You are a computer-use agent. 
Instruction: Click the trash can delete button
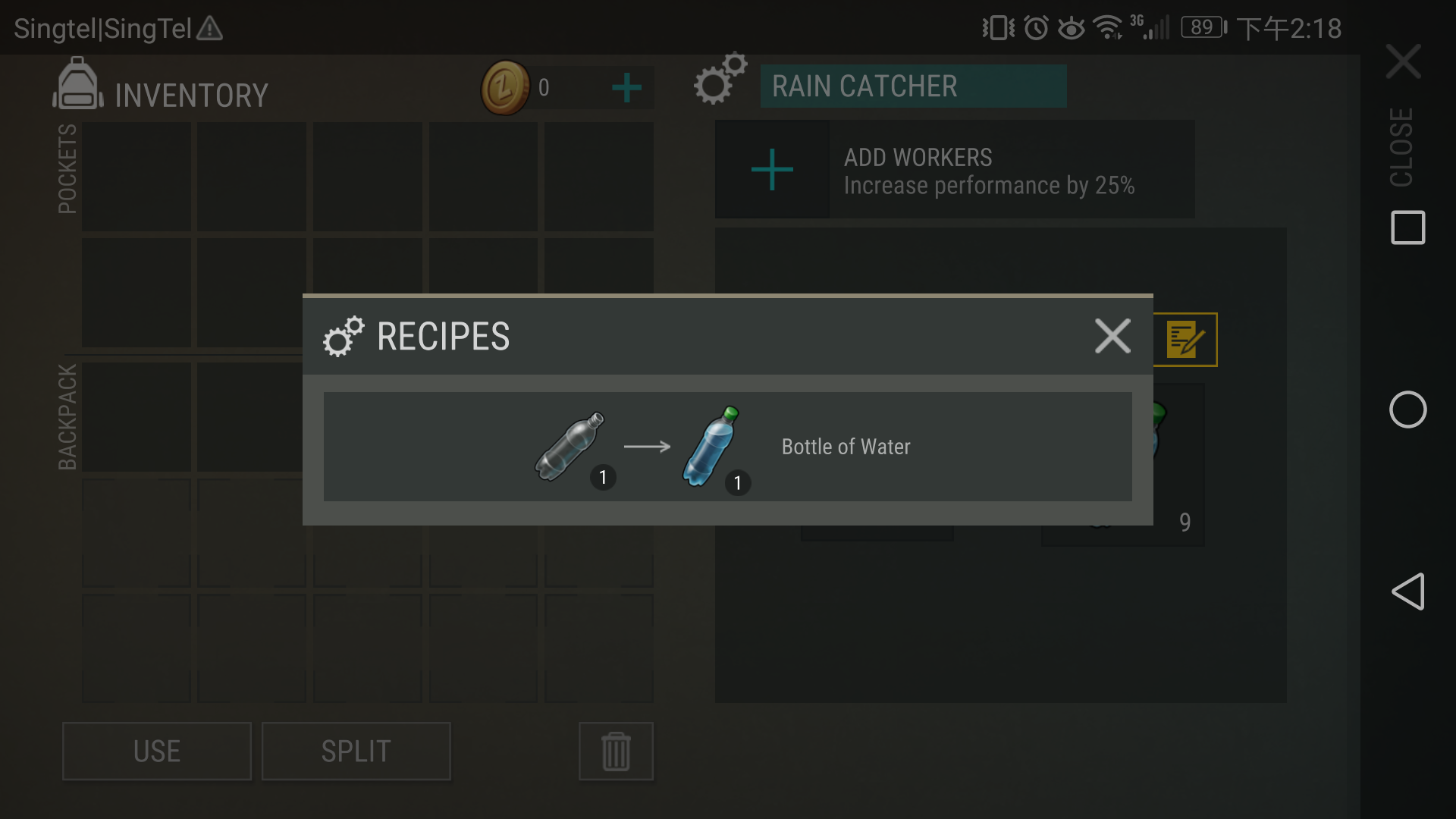616,751
